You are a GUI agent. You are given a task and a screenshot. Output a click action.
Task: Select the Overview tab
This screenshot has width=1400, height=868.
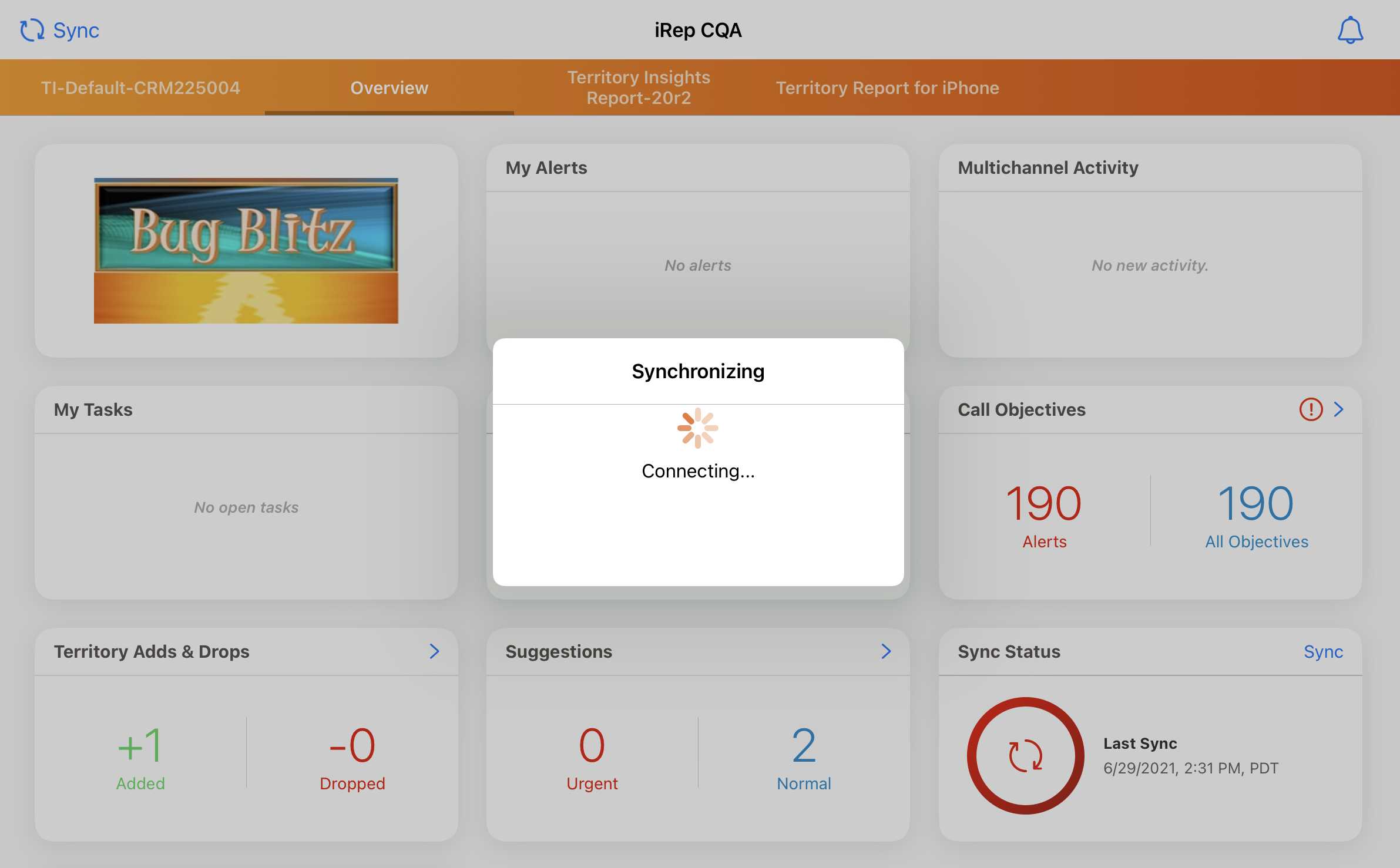(x=389, y=88)
